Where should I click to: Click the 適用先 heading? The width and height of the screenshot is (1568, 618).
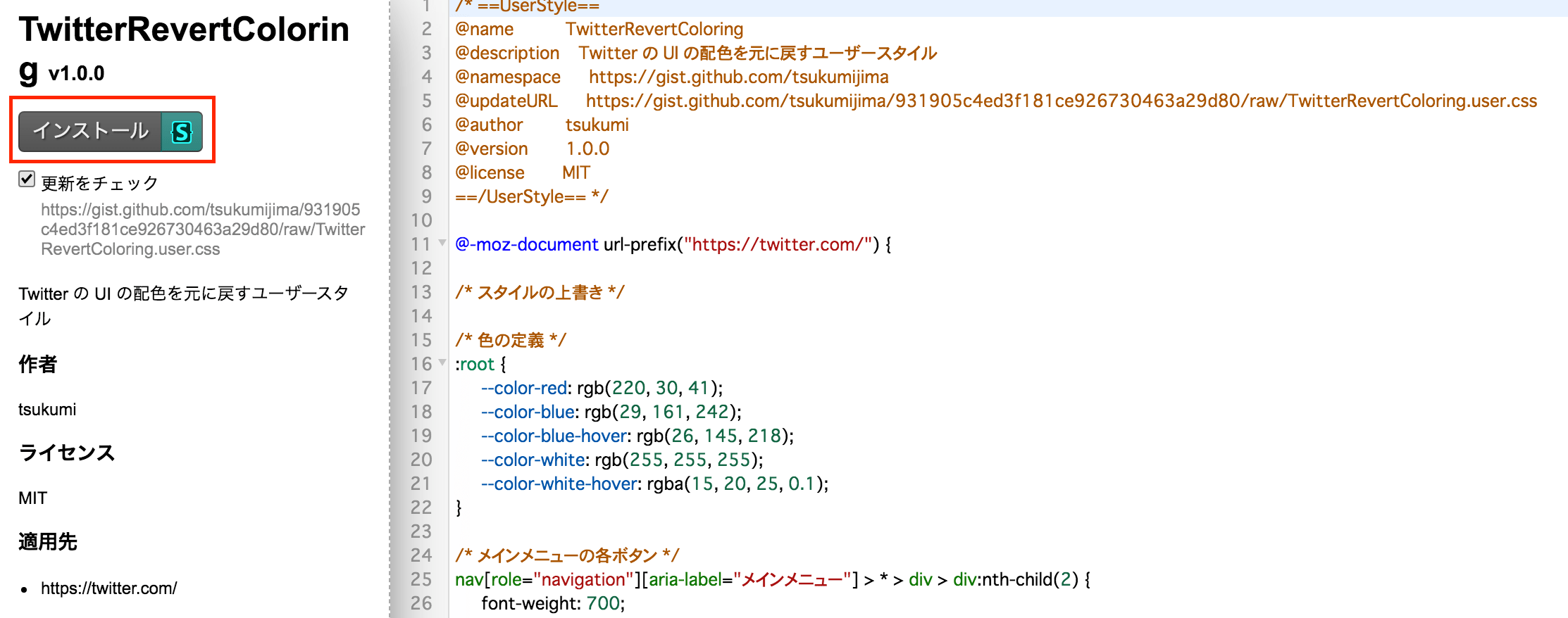pos(48,541)
